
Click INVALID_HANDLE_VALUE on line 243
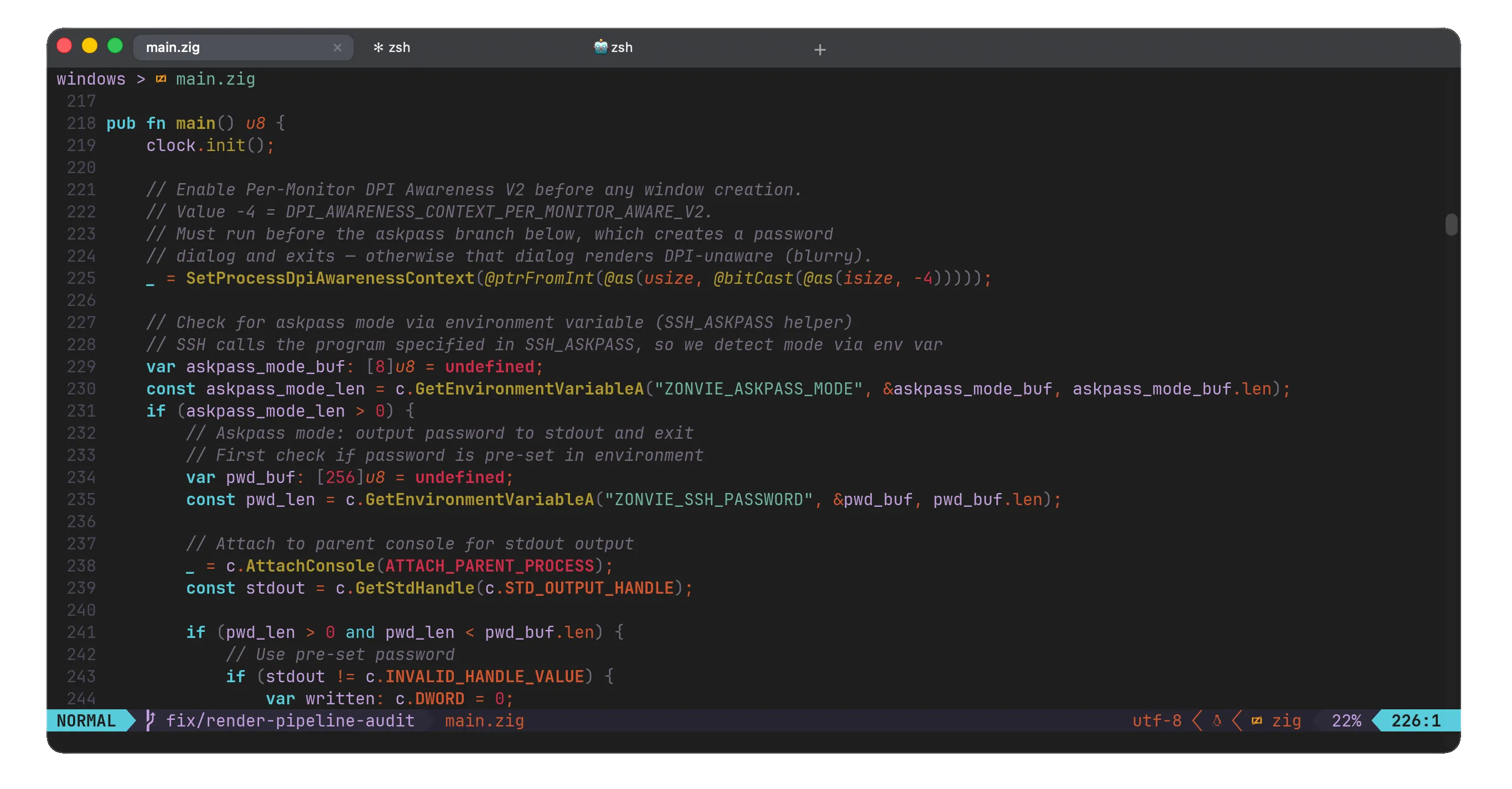click(484, 677)
